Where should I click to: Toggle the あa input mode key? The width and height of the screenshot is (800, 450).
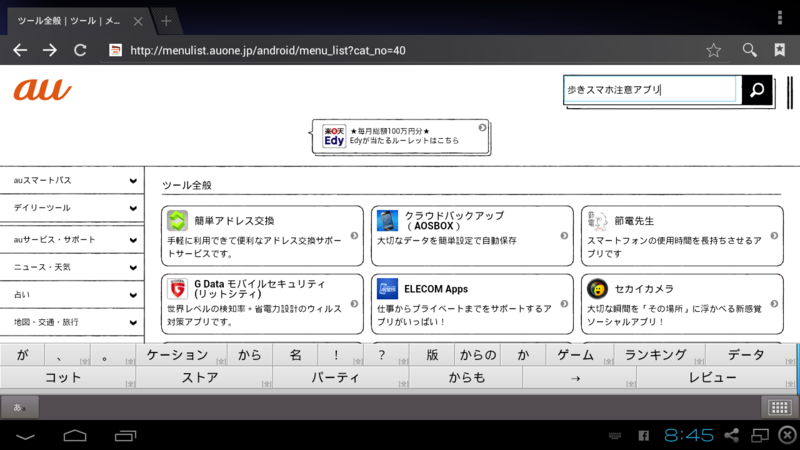tap(19, 407)
